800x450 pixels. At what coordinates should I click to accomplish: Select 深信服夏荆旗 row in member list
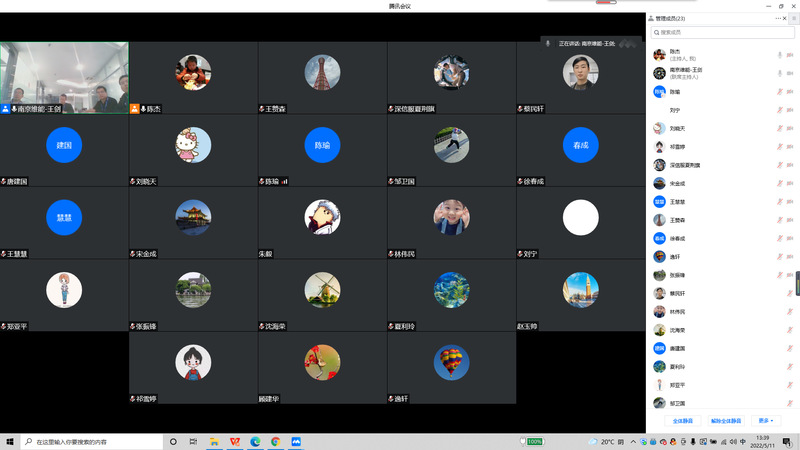(x=722, y=165)
